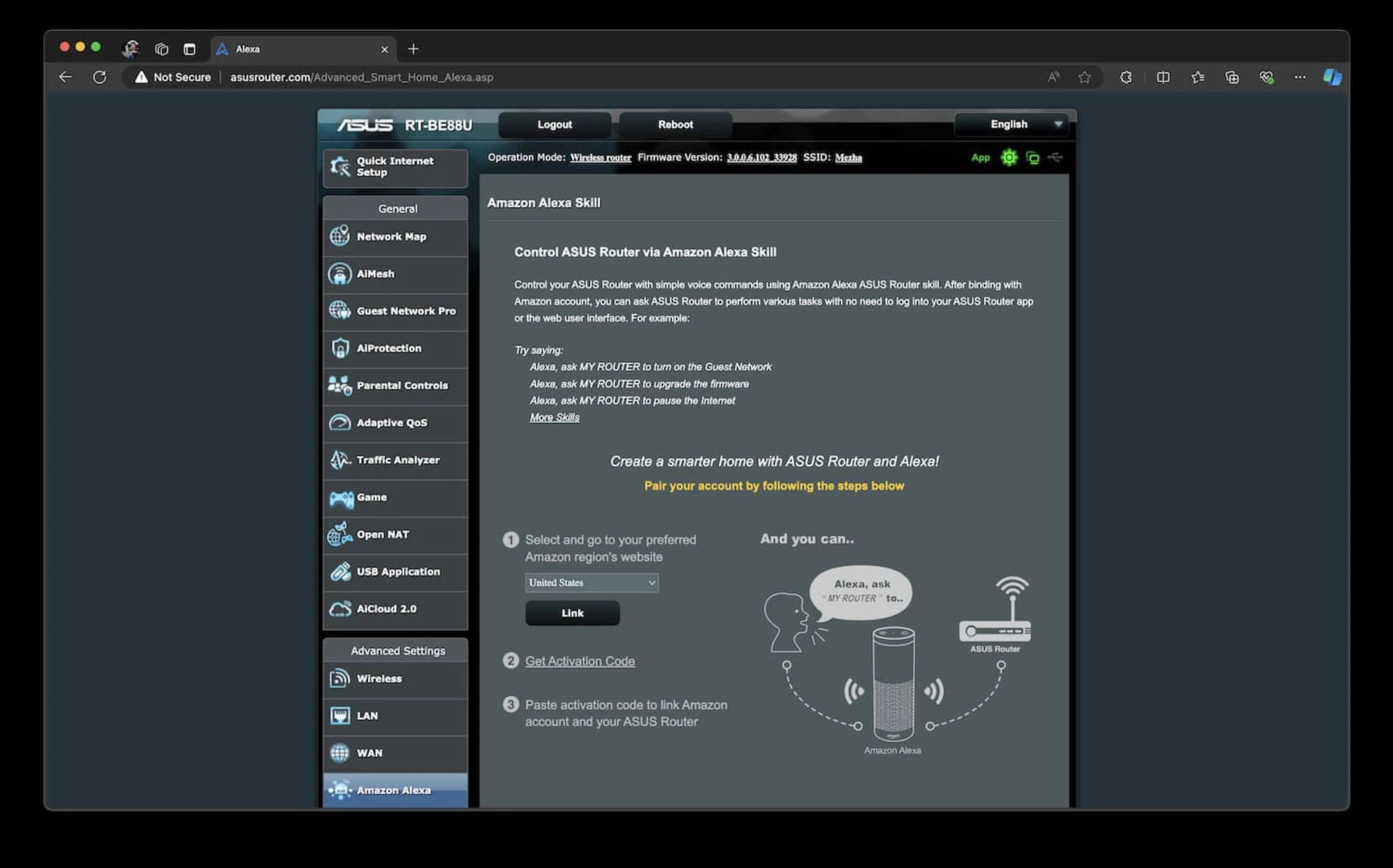Open the Amazon region United States dropdown
1393x868 pixels.
pyautogui.click(x=592, y=582)
